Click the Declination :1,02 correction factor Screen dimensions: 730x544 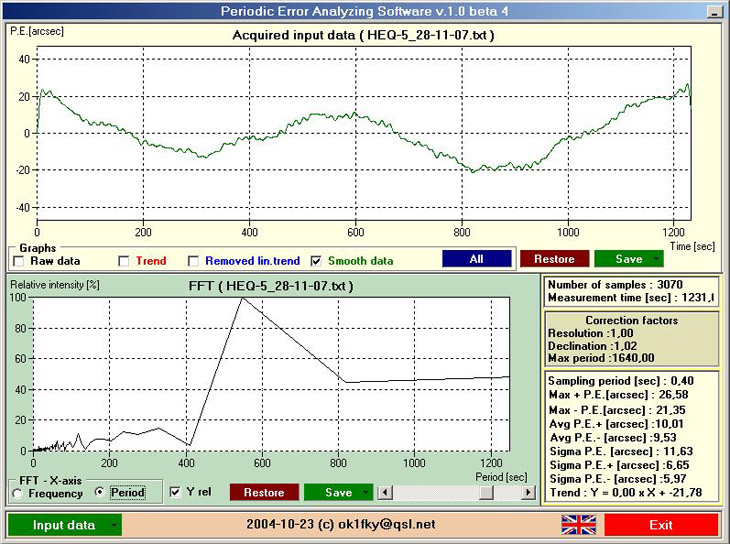[x=592, y=346]
